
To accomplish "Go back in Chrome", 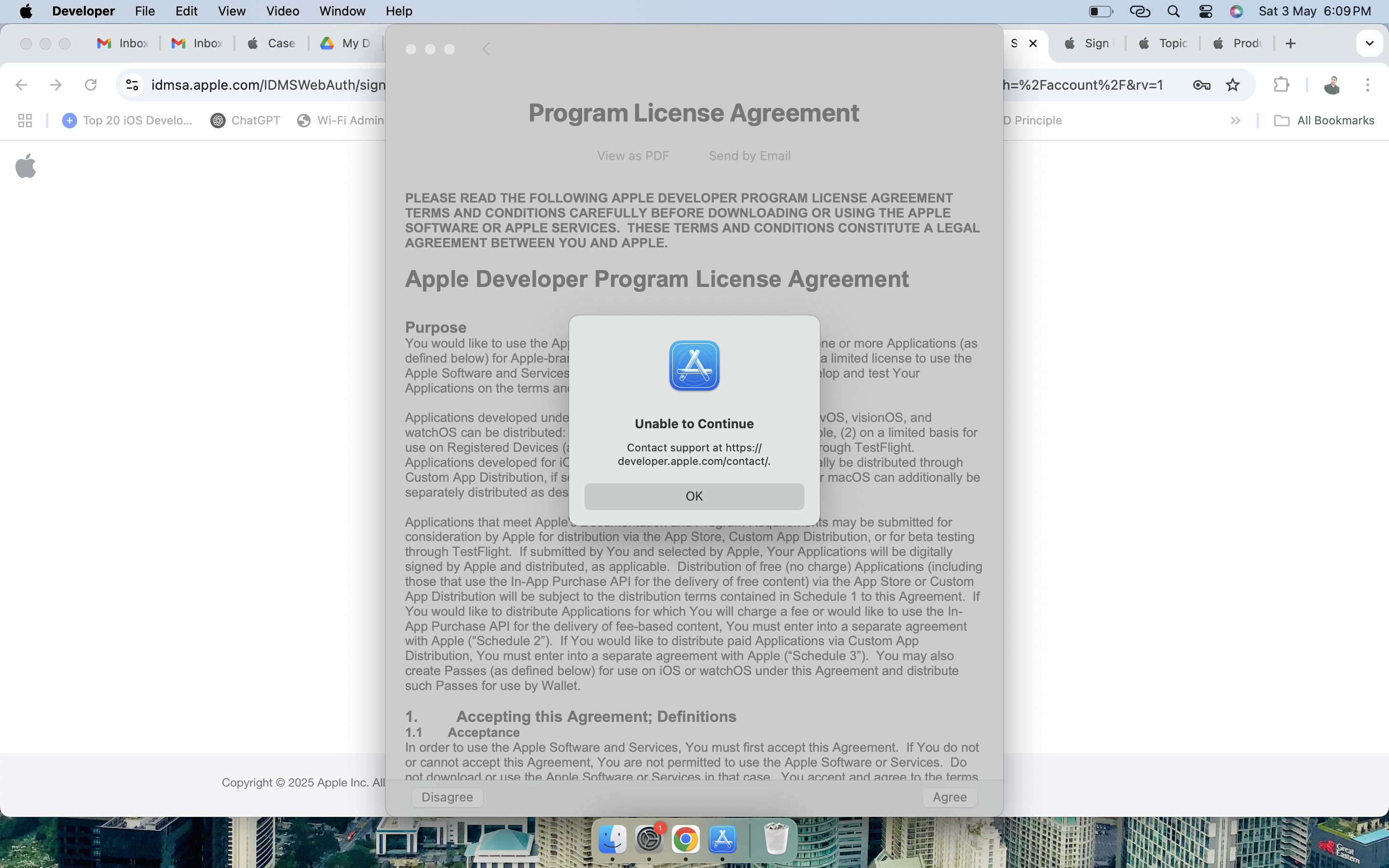I will [21, 85].
